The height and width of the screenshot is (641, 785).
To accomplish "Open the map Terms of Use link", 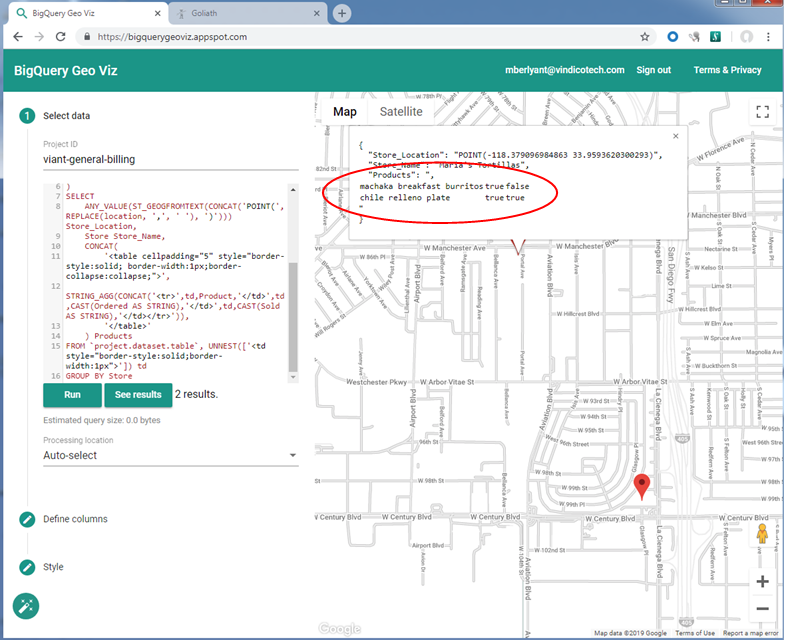I will point(694,633).
